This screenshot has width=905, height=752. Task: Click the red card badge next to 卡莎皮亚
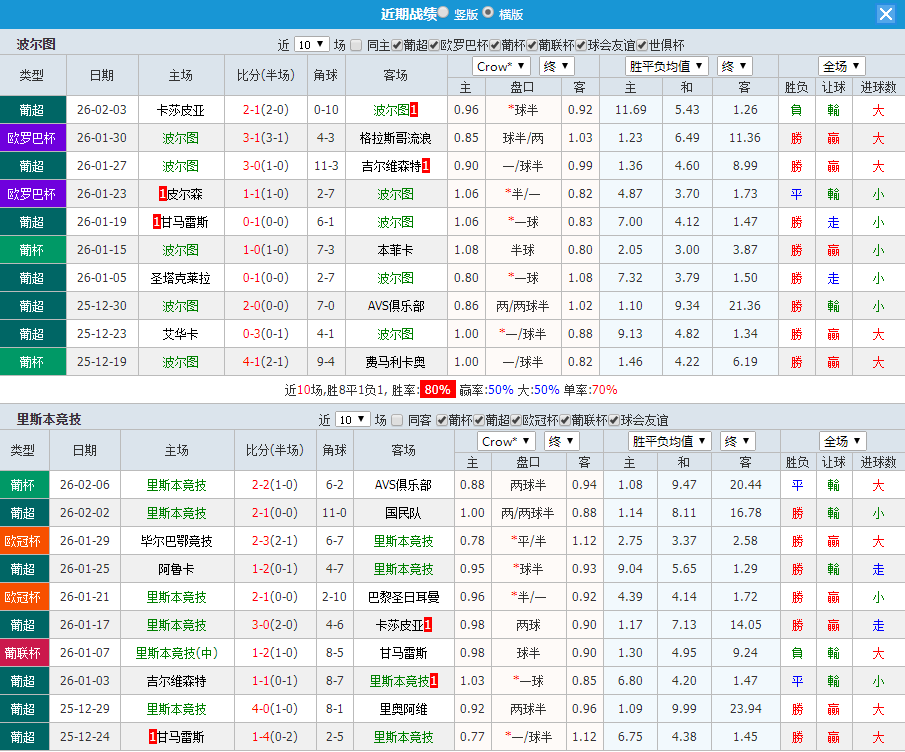[426, 625]
